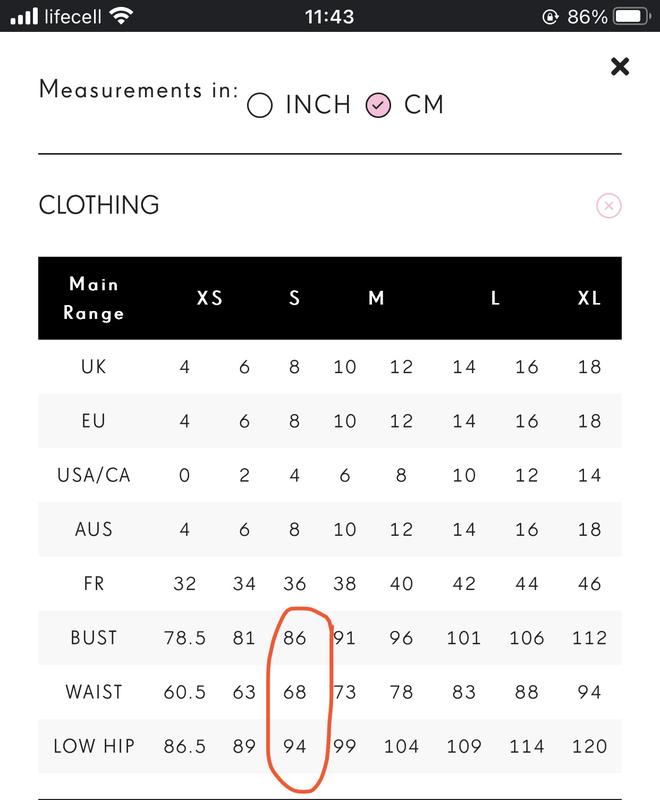Close the size guide with black X
This screenshot has width=660, height=800.
point(620,66)
